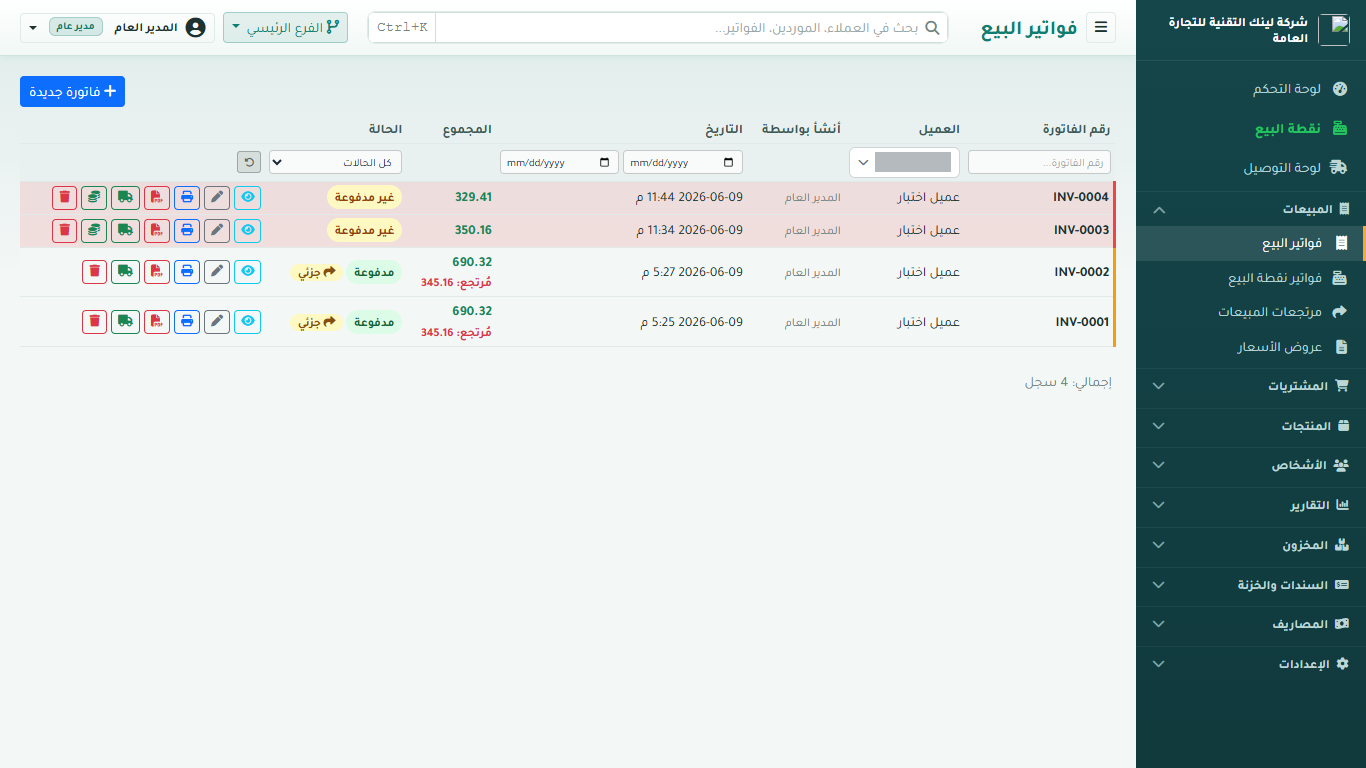Expand the المصاريف sidebar section
Image resolution: width=1366 pixels, height=768 pixels.
pos(1251,624)
